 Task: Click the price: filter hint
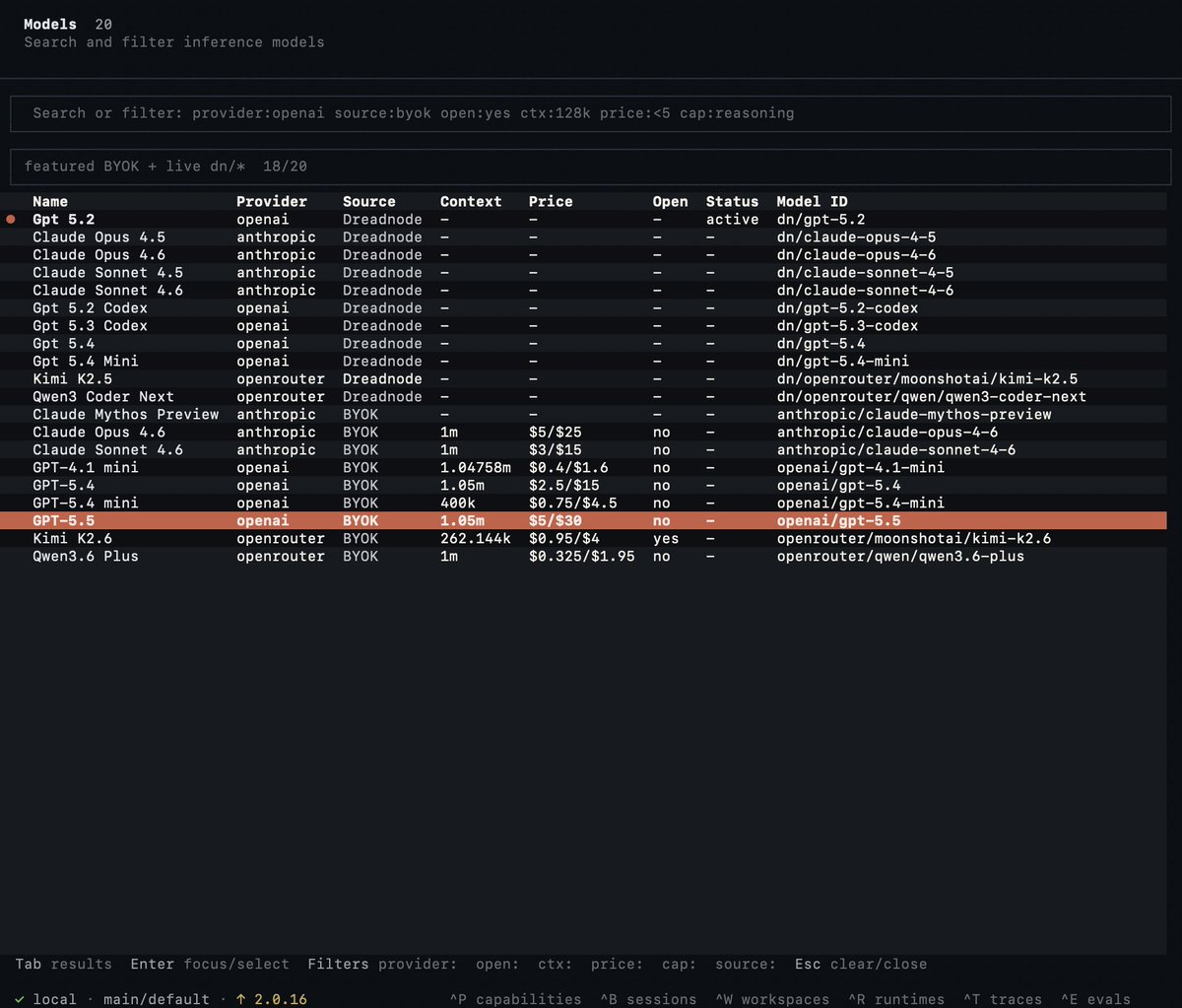click(x=617, y=965)
